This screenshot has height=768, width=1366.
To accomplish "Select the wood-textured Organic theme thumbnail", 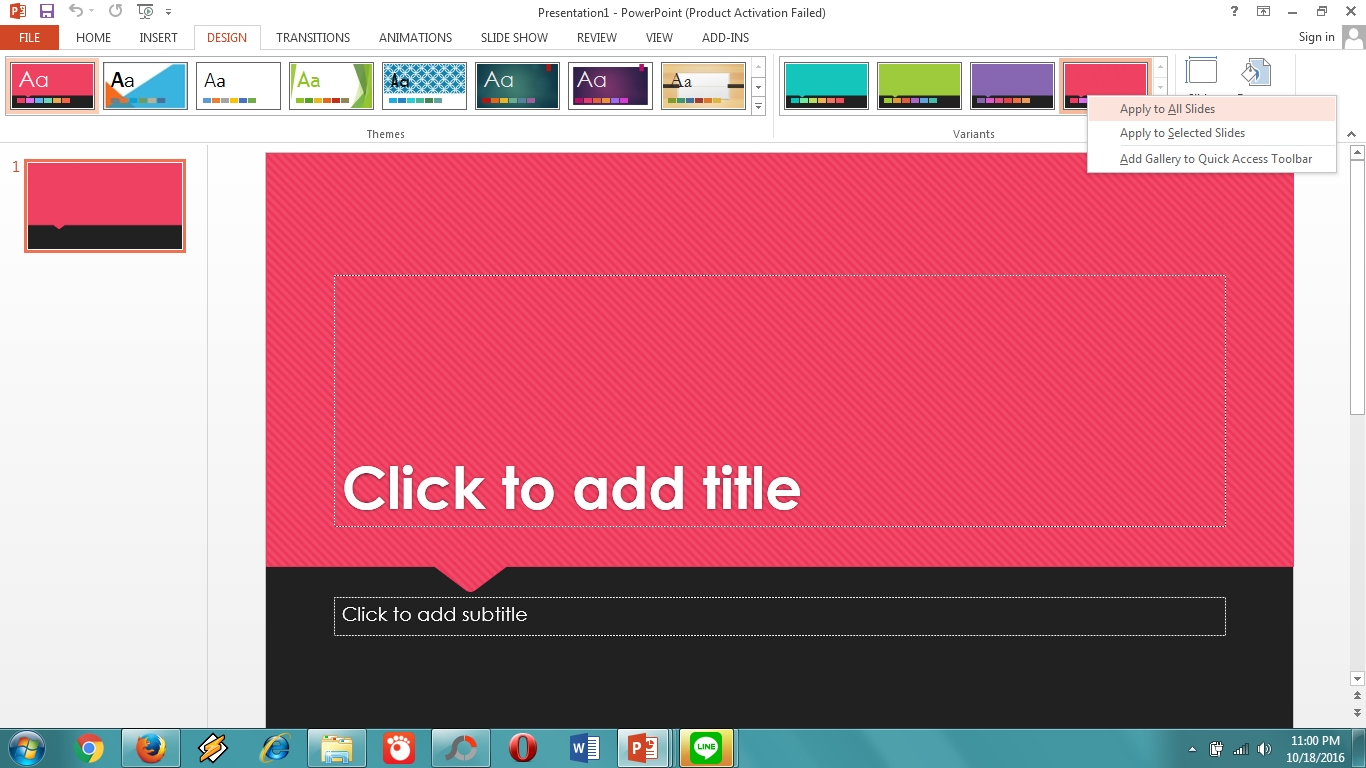I will click(703, 86).
